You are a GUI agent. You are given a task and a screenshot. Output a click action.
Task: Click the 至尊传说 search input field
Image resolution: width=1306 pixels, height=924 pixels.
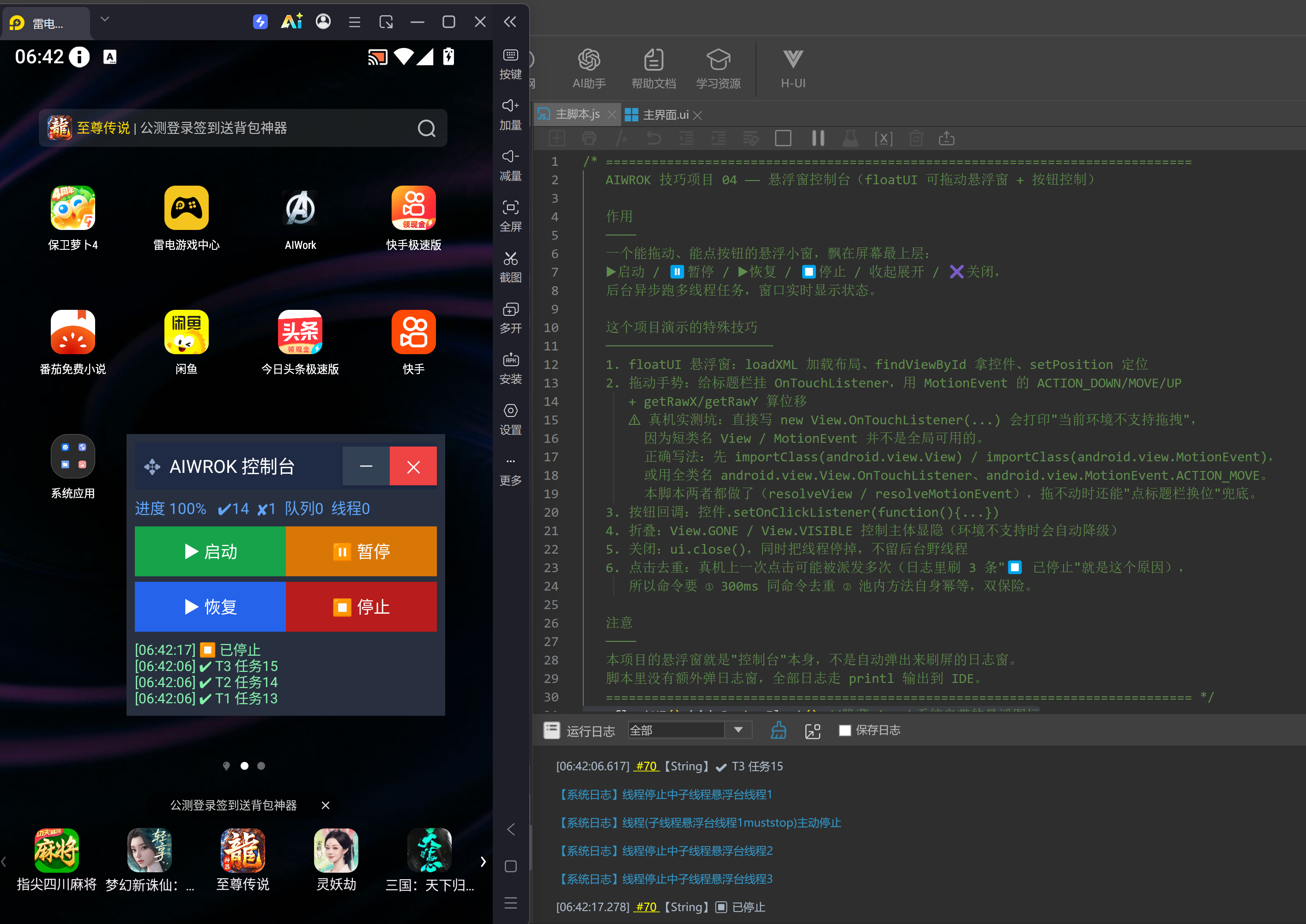pyautogui.click(x=243, y=128)
